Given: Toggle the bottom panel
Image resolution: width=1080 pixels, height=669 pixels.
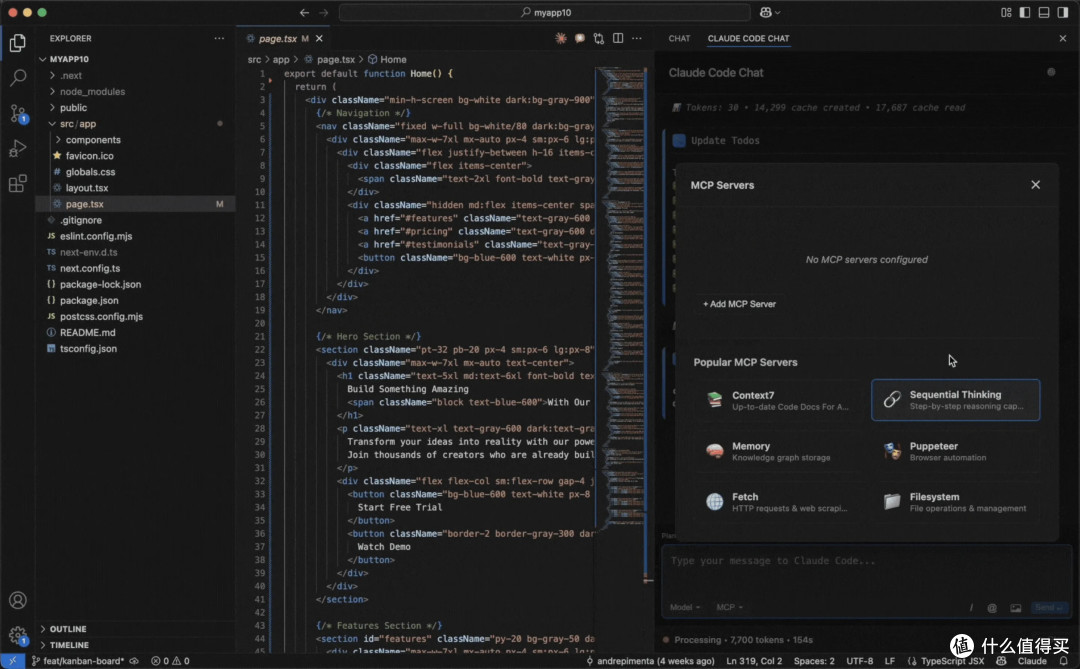Looking at the screenshot, I should tap(1044, 12).
